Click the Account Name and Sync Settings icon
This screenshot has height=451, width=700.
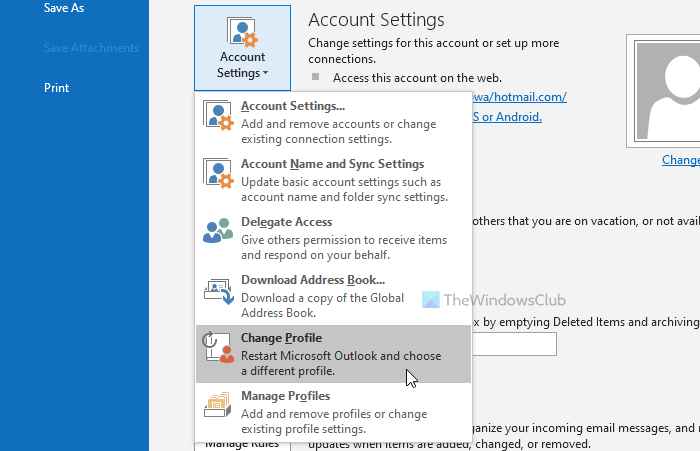tap(218, 173)
